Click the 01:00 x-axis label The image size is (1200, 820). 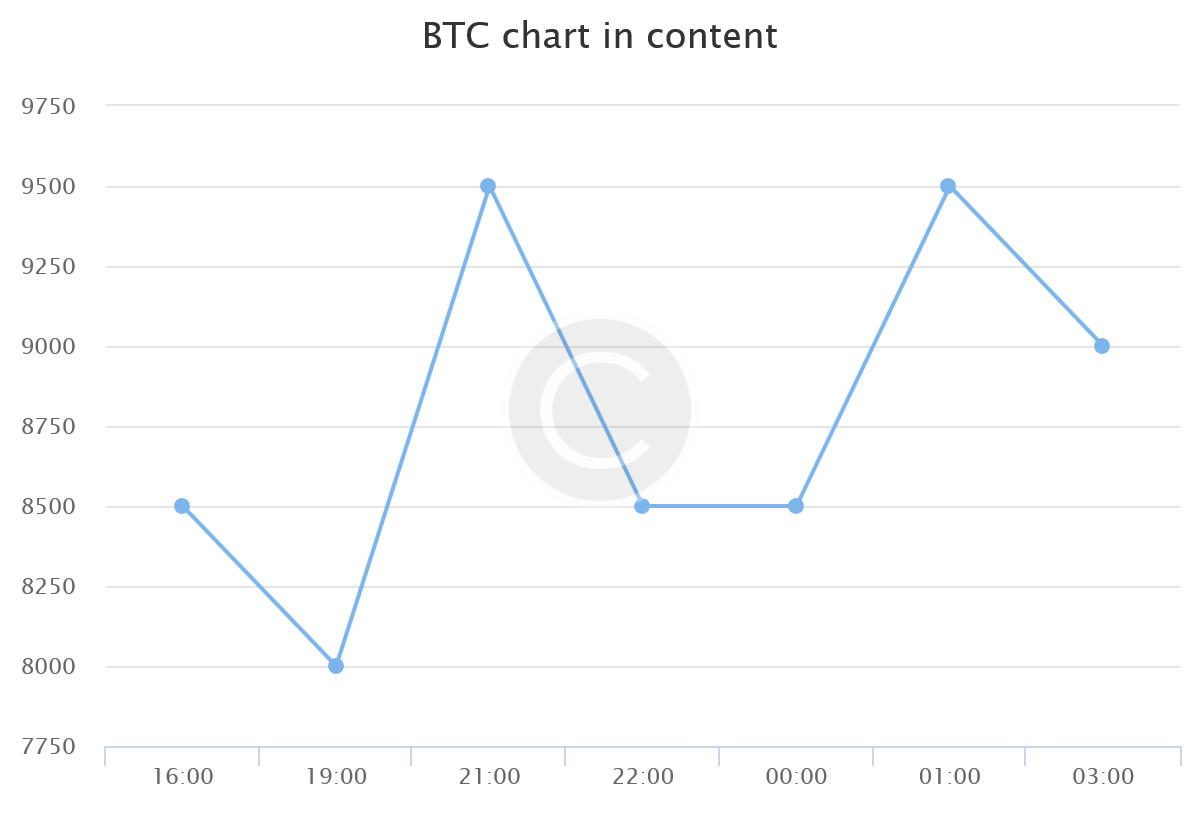click(x=950, y=777)
